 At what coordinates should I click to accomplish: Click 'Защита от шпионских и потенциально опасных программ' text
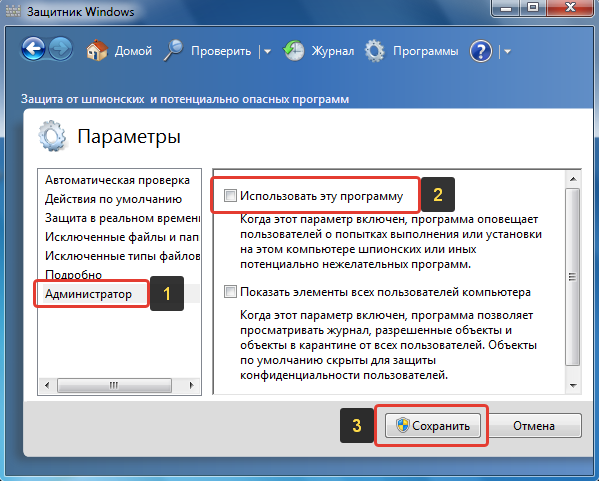tap(185, 99)
